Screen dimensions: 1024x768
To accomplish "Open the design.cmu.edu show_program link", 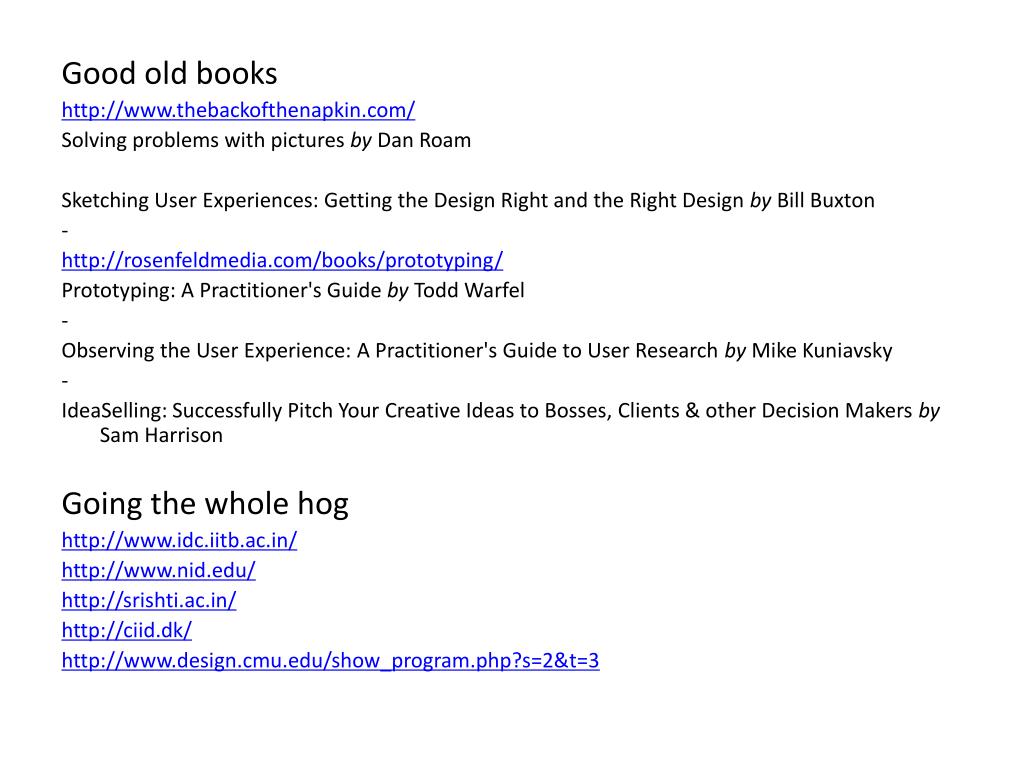I will 330,660.
